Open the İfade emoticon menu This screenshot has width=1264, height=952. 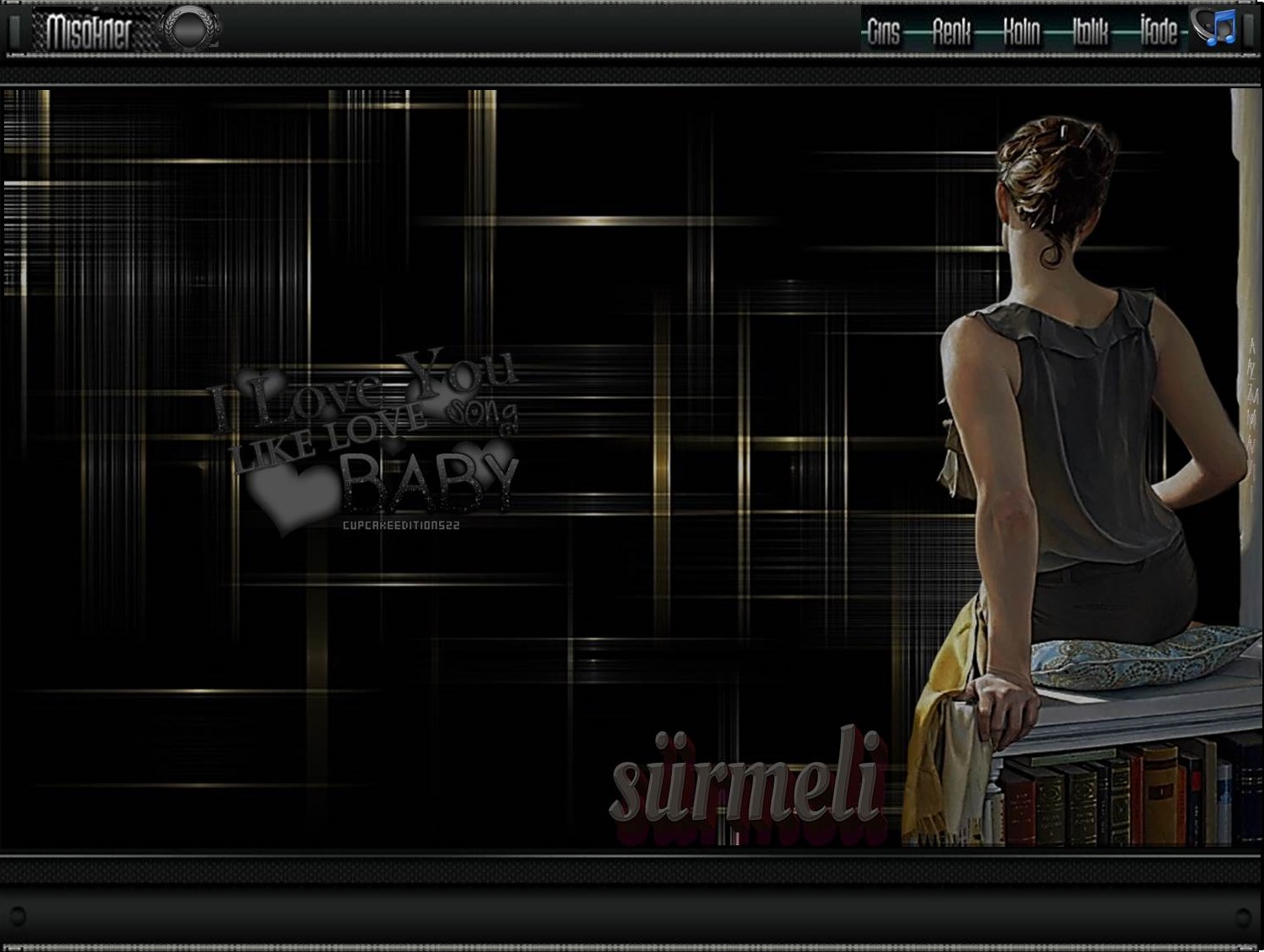(1159, 33)
